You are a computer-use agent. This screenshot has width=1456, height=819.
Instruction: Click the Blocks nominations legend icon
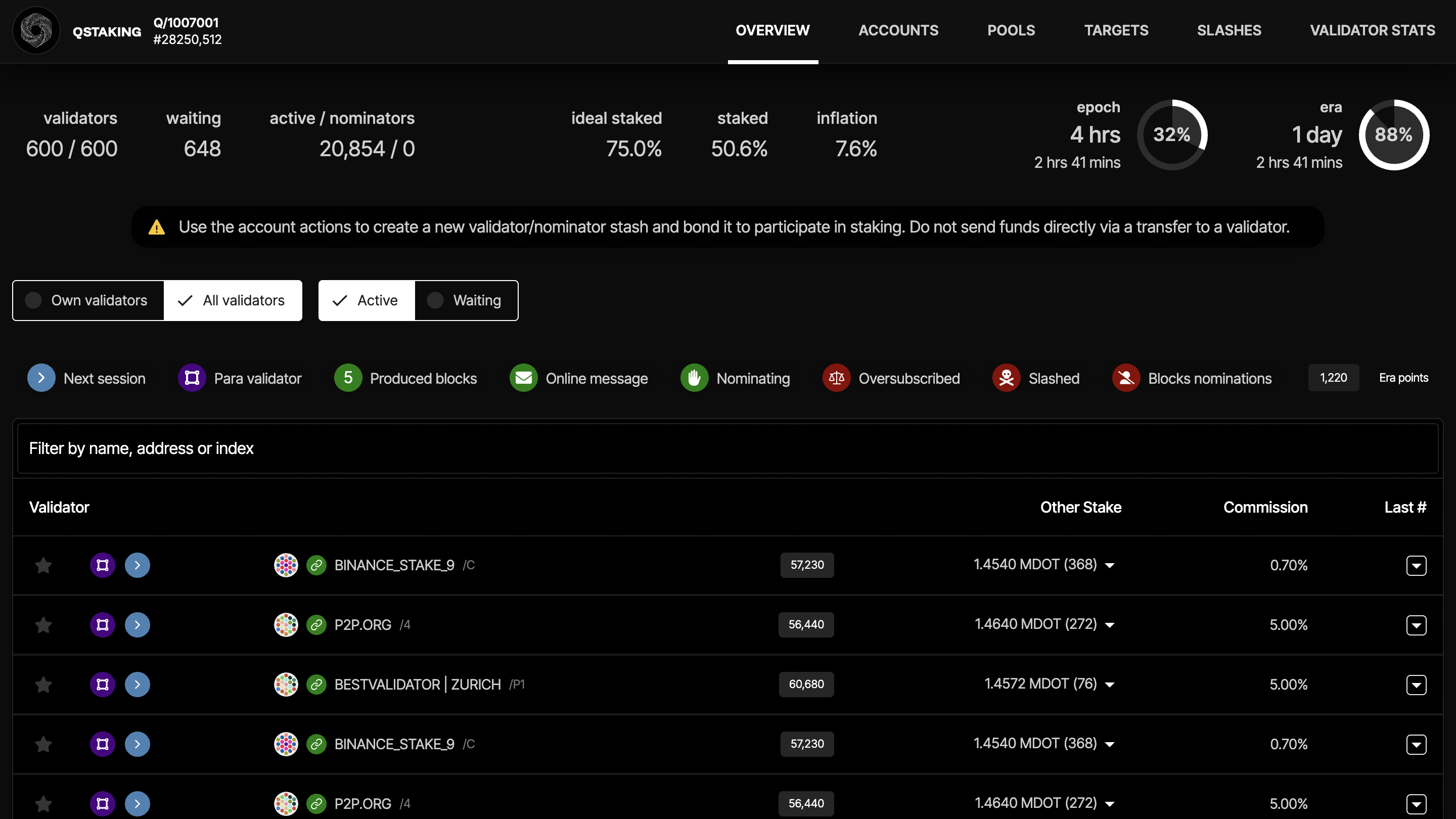pos(1126,378)
